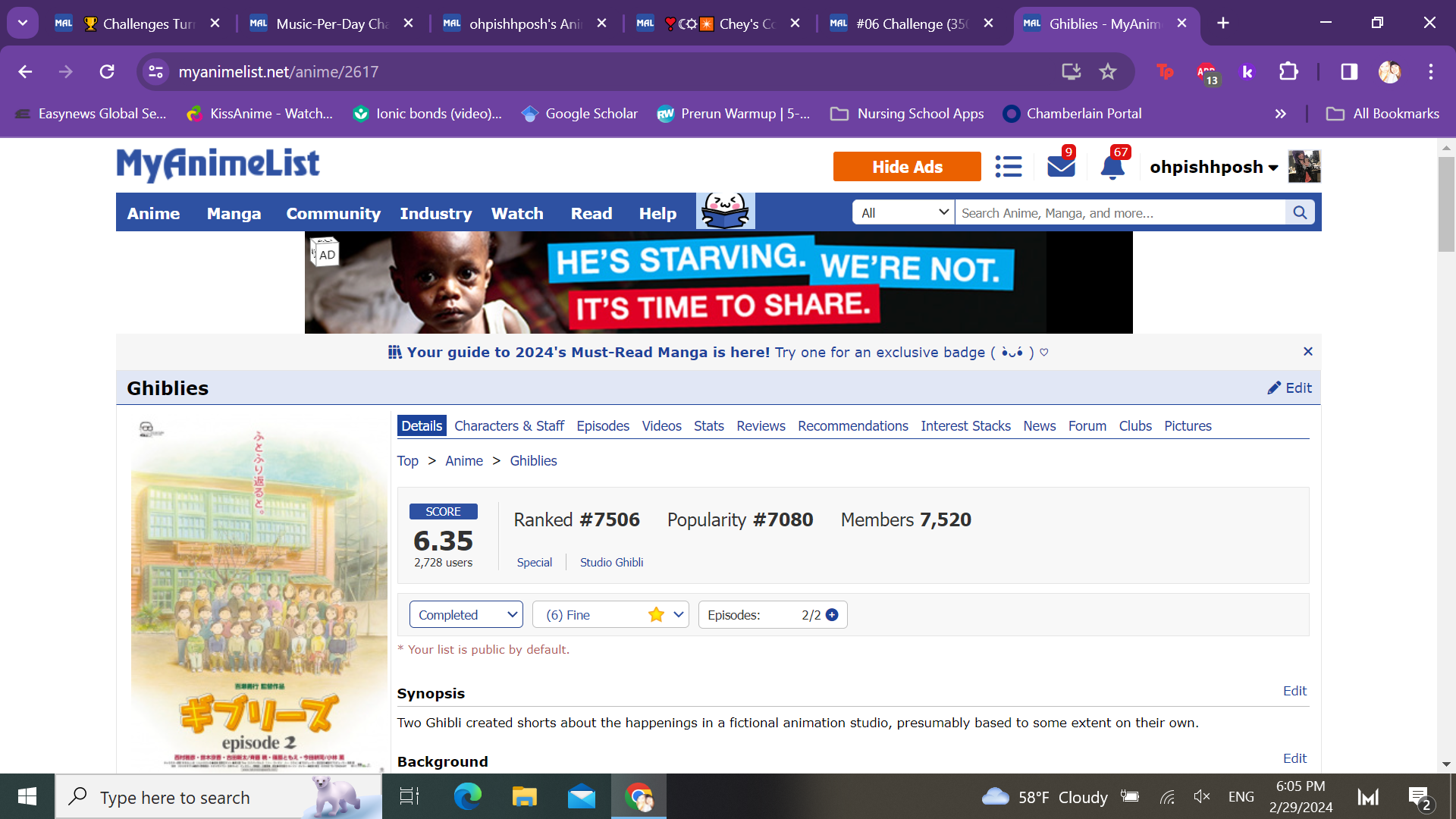Click Edit next to Synopsis
Image resolution: width=1456 pixels, height=819 pixels.
1294,691
